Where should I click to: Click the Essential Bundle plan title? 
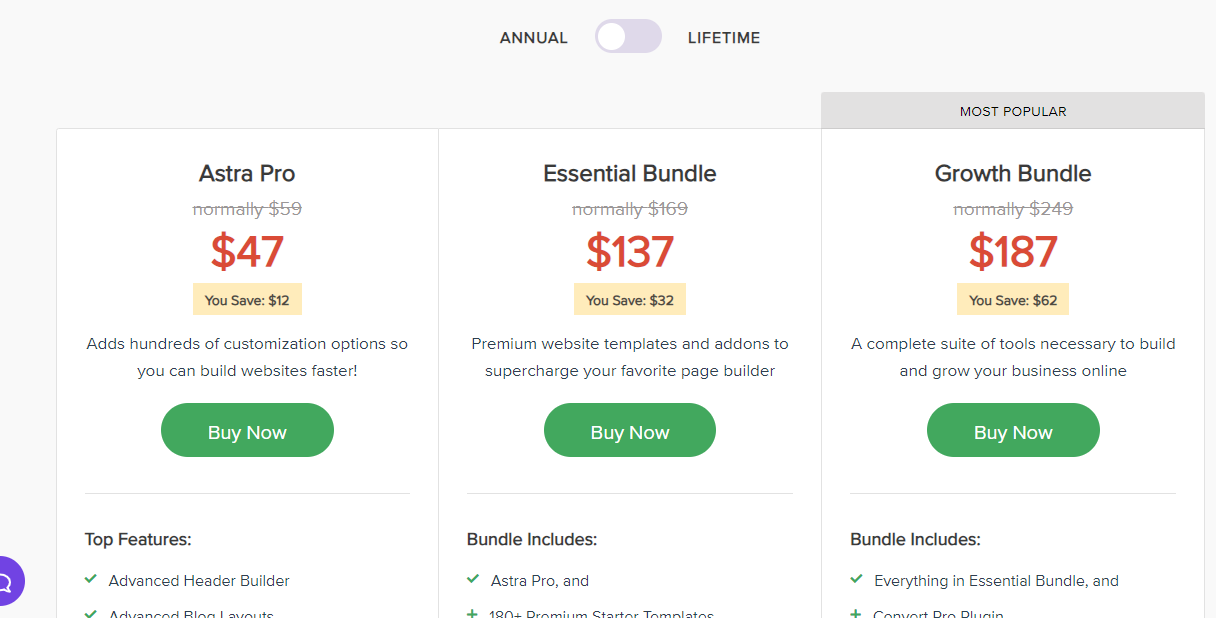pos(630,173)
